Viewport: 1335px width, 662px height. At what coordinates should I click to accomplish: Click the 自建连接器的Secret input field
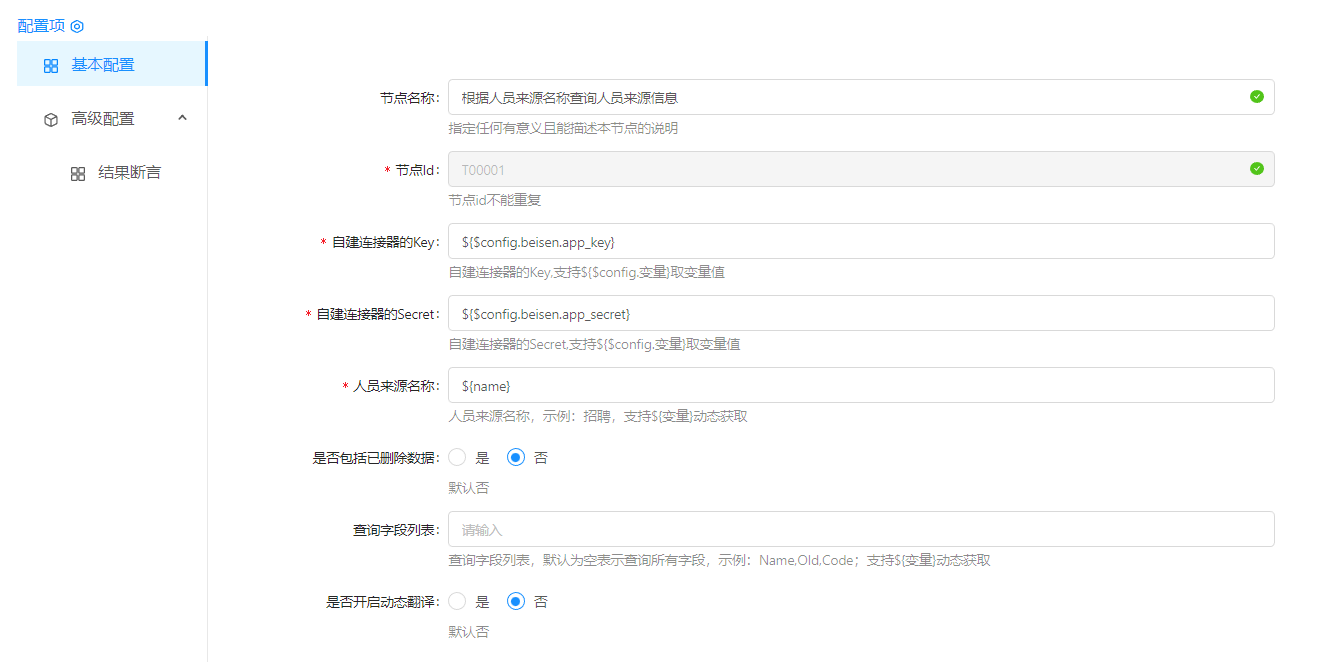860,313
